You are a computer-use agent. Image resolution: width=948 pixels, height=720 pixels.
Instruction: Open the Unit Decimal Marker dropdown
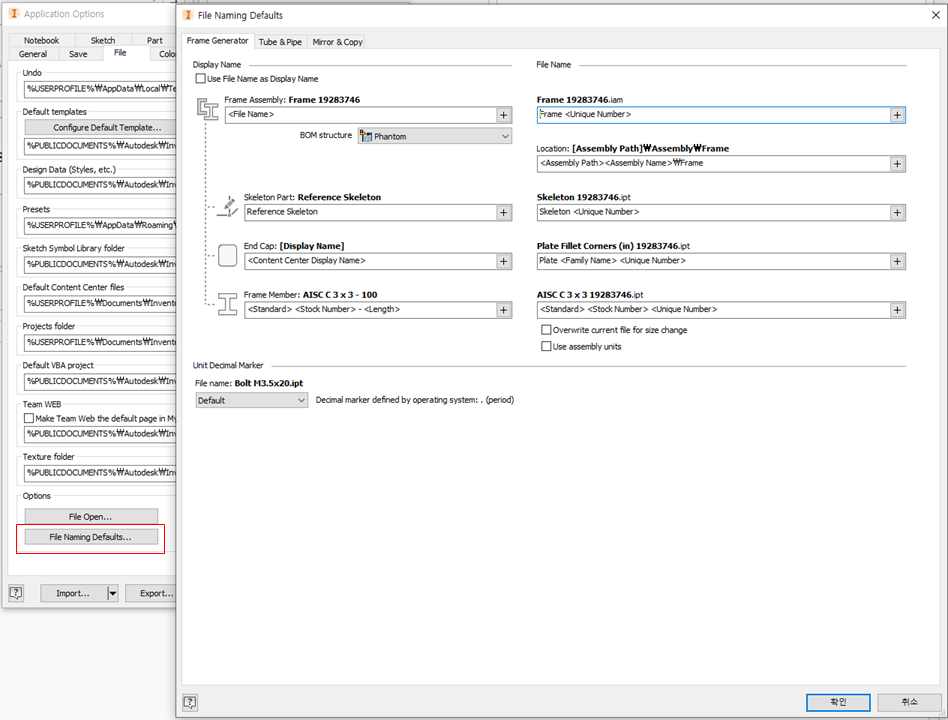[296, 399]
